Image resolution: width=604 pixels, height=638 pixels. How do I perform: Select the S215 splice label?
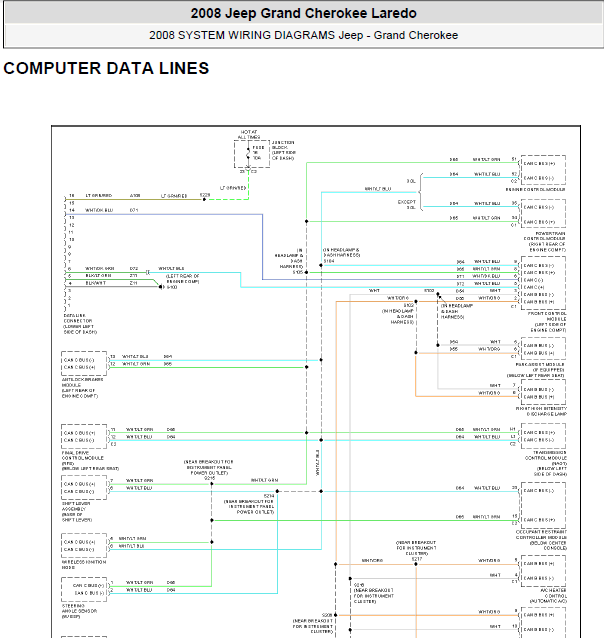coord(209,478)
